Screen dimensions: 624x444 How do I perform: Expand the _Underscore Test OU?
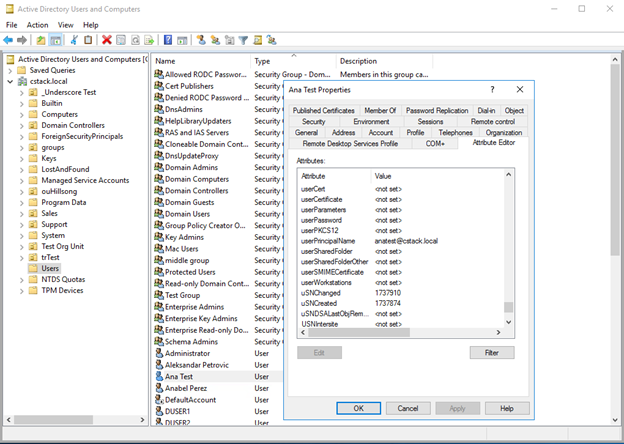pos(22,93)
